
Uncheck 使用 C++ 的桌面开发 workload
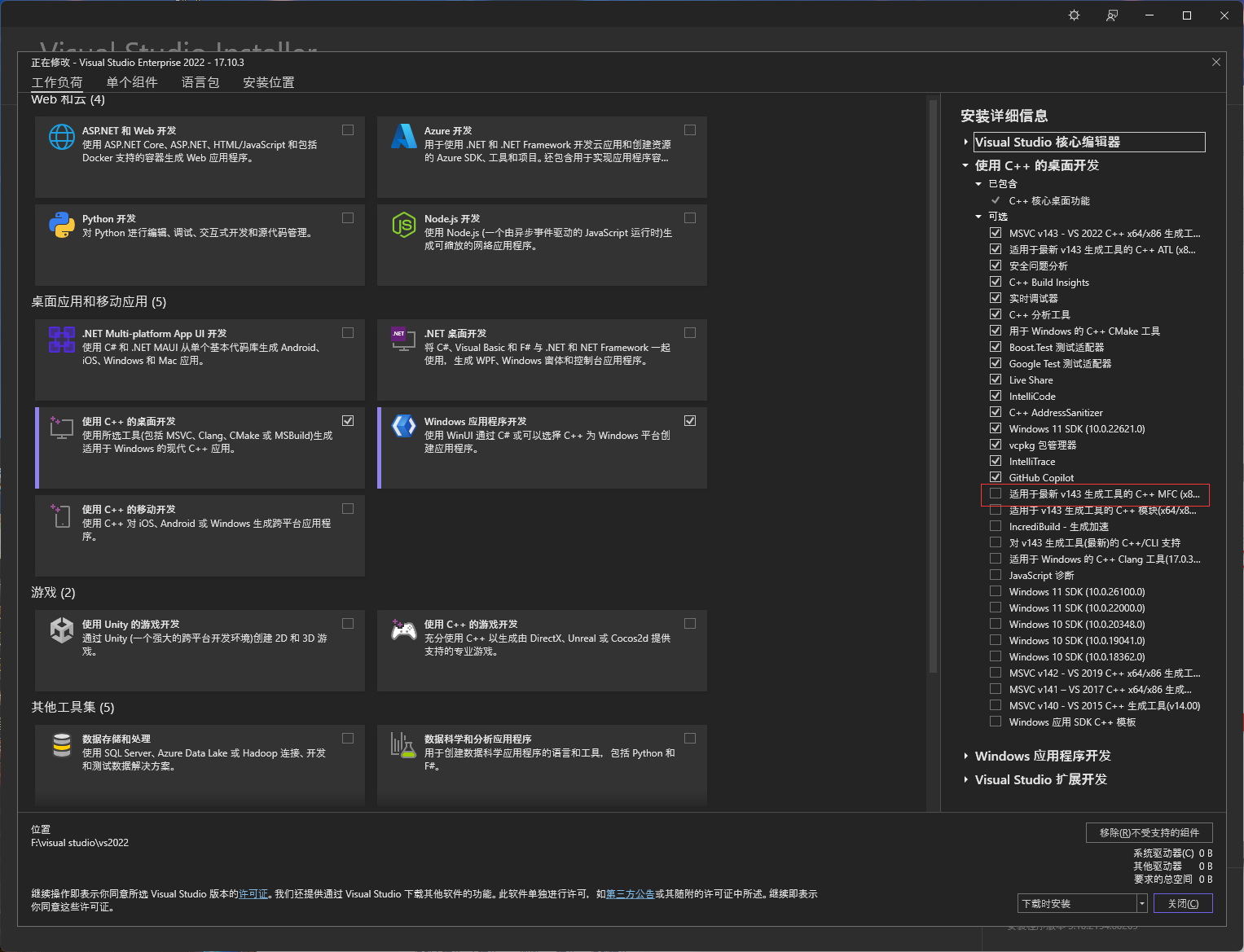348,420
